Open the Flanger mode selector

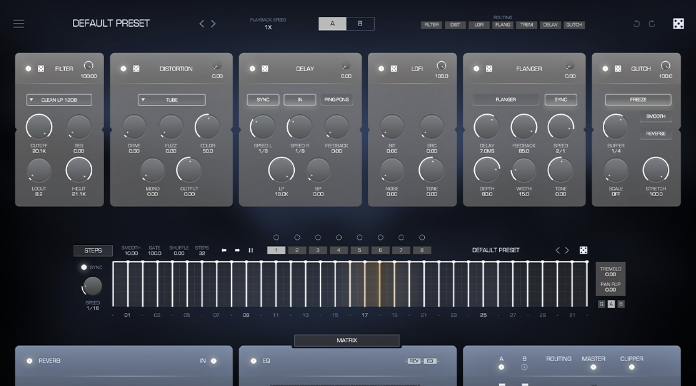(x=506, y=100)
